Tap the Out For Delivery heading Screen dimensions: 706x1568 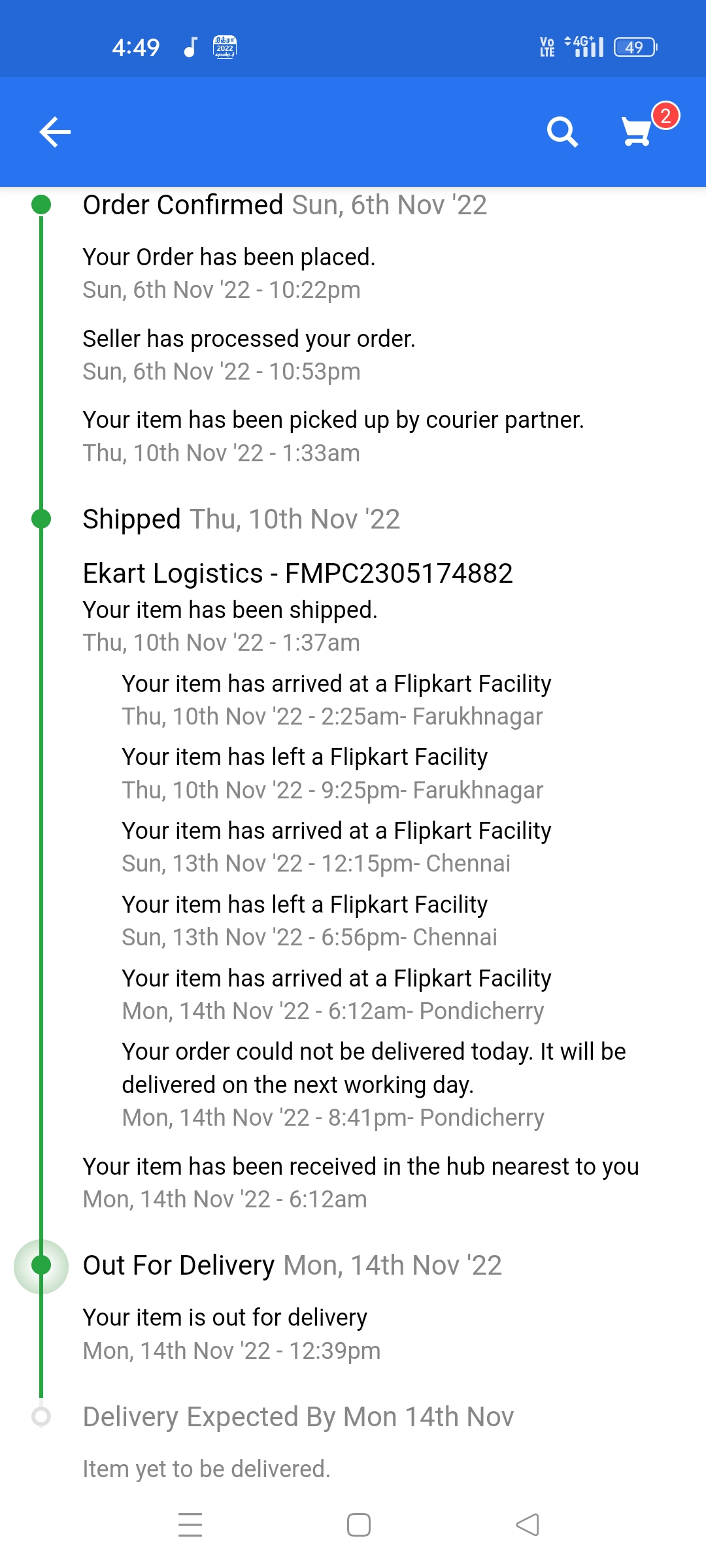(178, 1266)
